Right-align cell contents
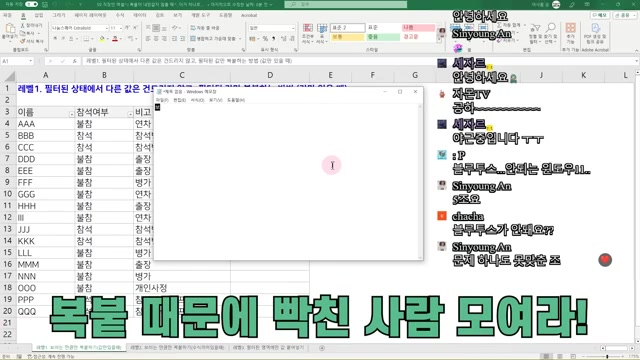Screen dimensions: 640x360 tap(164, 38)
